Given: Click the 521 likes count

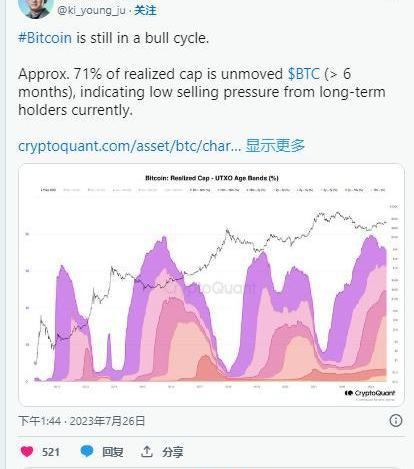Looking at the screenshot, I should (x=51, y=452).
